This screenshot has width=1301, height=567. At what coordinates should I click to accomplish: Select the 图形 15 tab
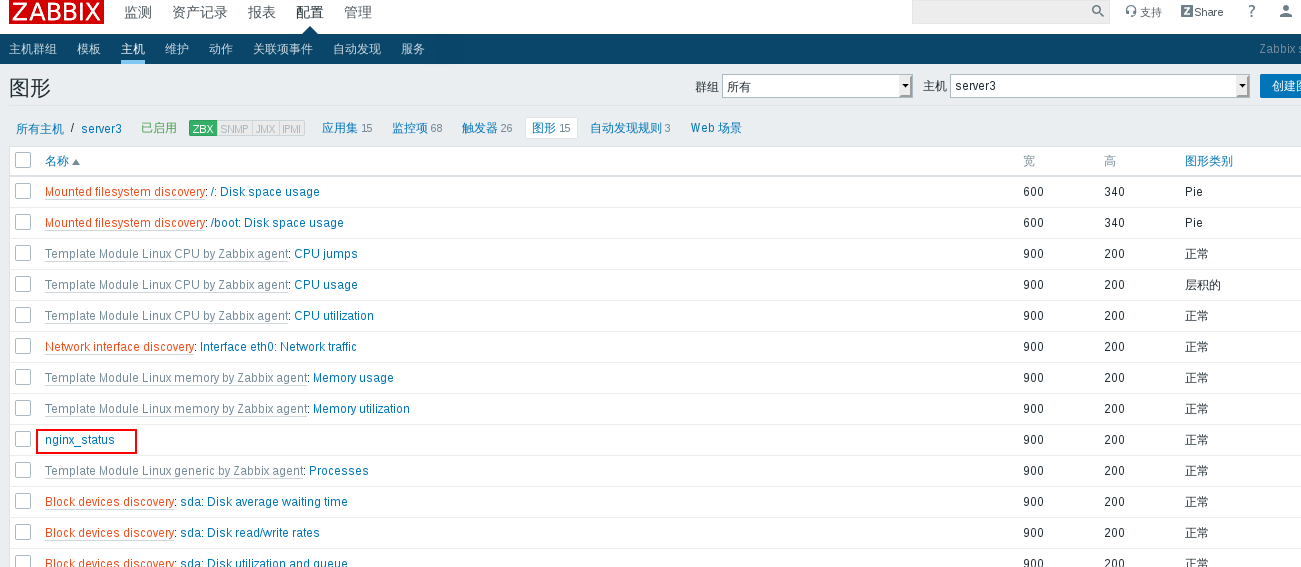coord(551,128)
